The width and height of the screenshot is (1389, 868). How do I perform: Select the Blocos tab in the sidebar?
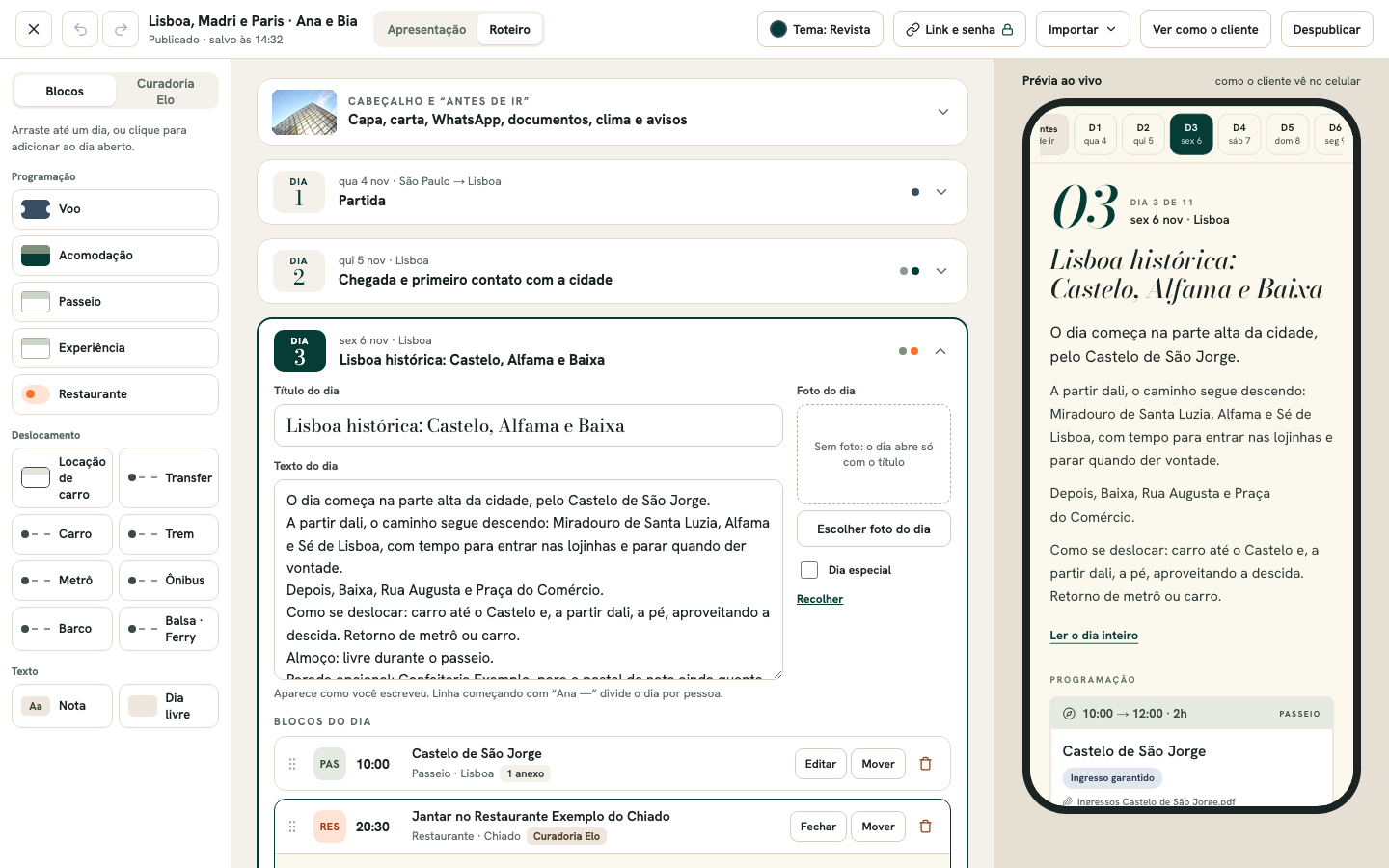65,92
